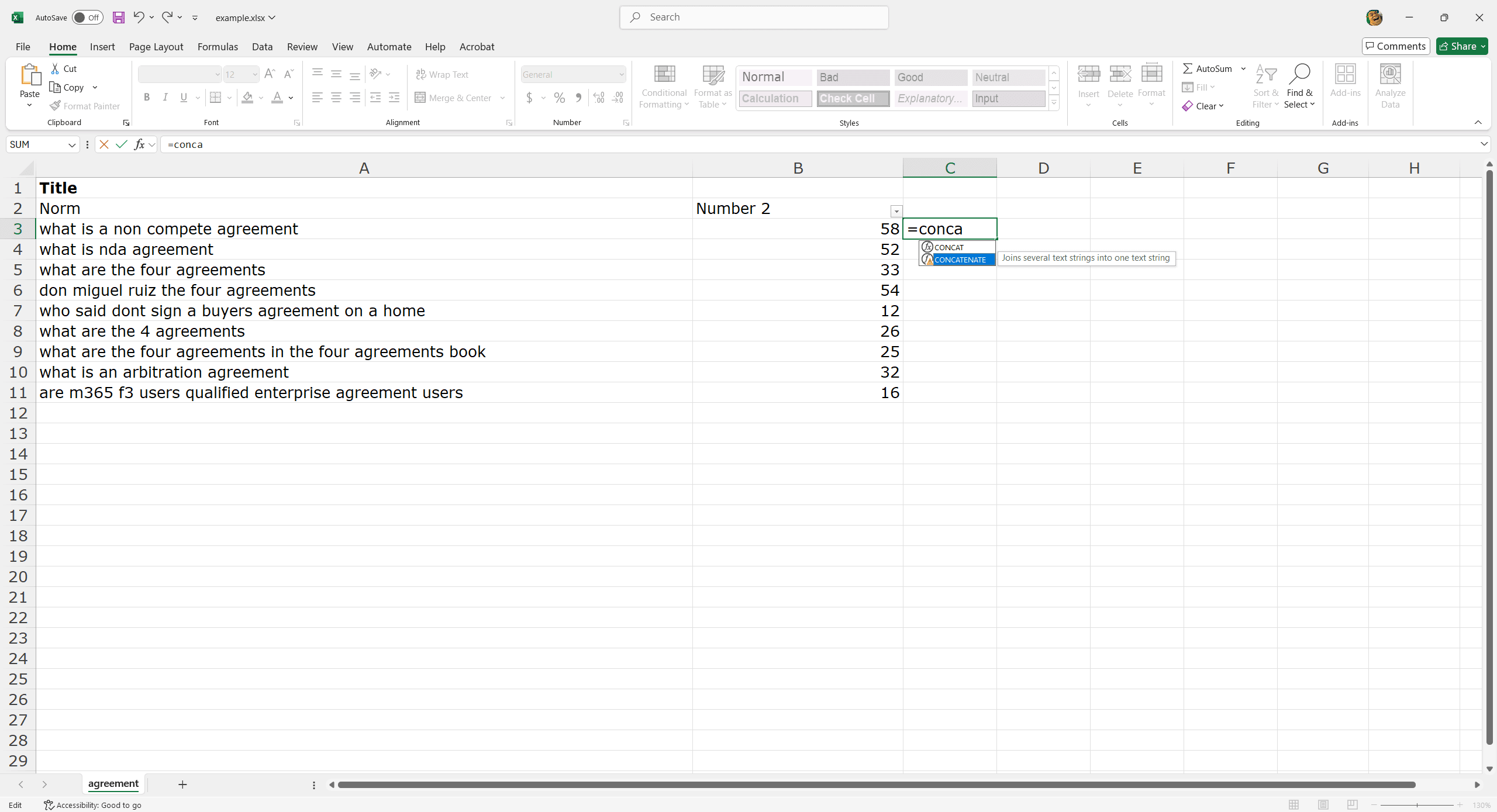1497x812 pixels.
Task: Toggle Wrap Text
Action: (442, 74)
